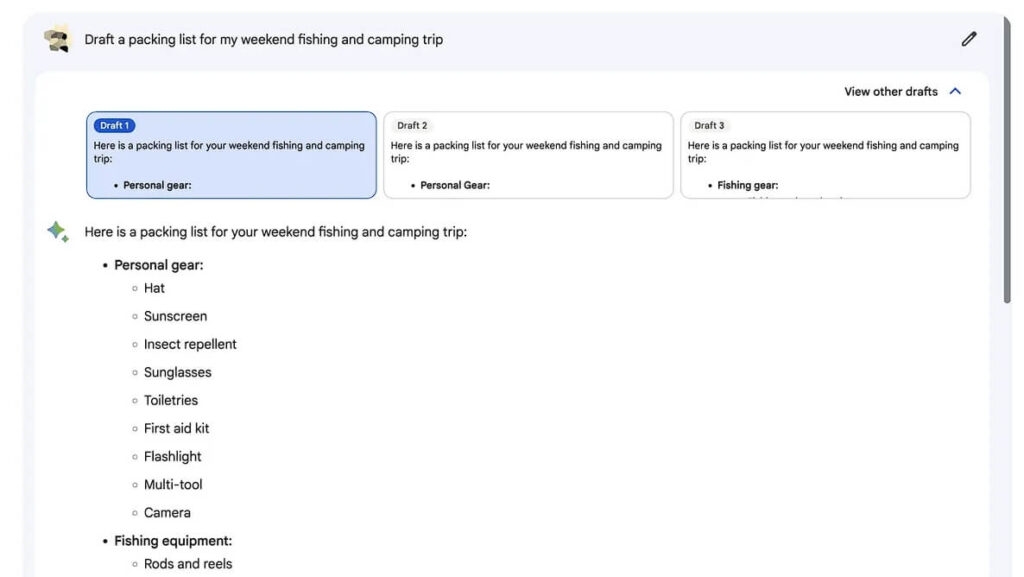Click the Draft 3 badge label
Viewport: 1024px width, 577px height.
pyautogui.click(x=709, y=125)
